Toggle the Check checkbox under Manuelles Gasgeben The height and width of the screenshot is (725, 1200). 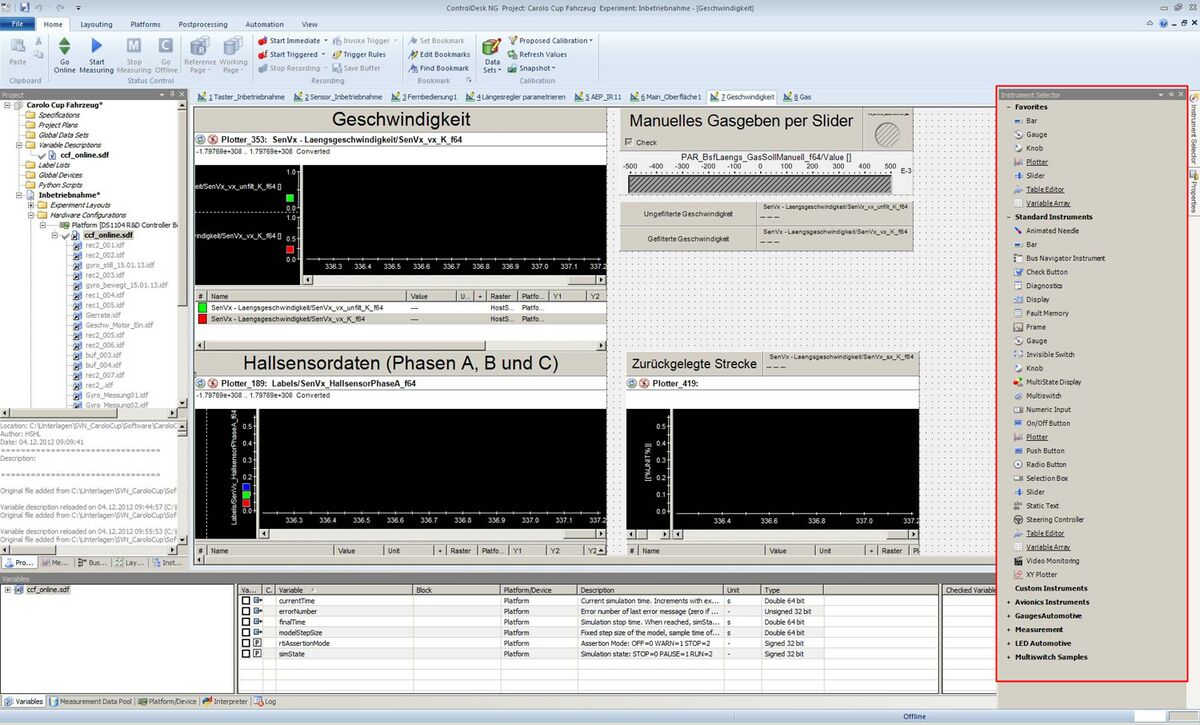point(628,142)
